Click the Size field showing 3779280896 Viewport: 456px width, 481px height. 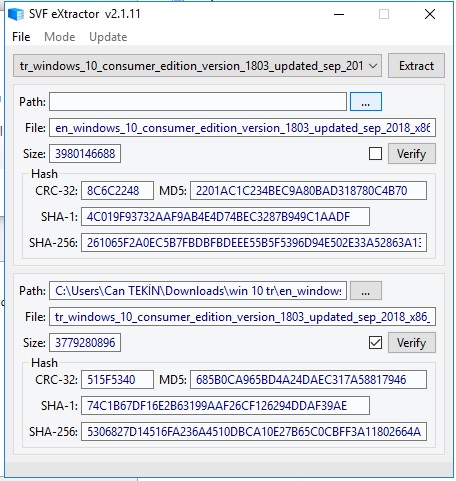(x=85, y=343)
